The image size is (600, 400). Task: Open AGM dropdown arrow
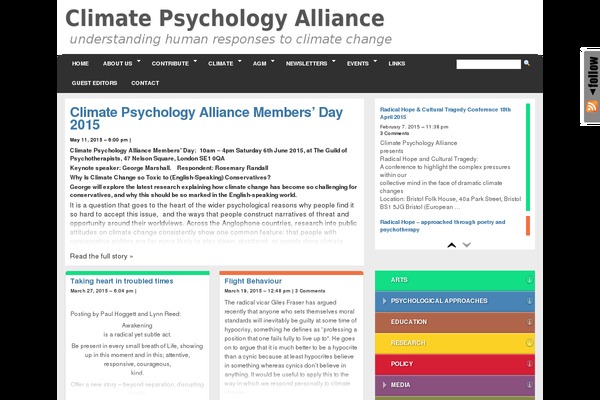[272, 61]
